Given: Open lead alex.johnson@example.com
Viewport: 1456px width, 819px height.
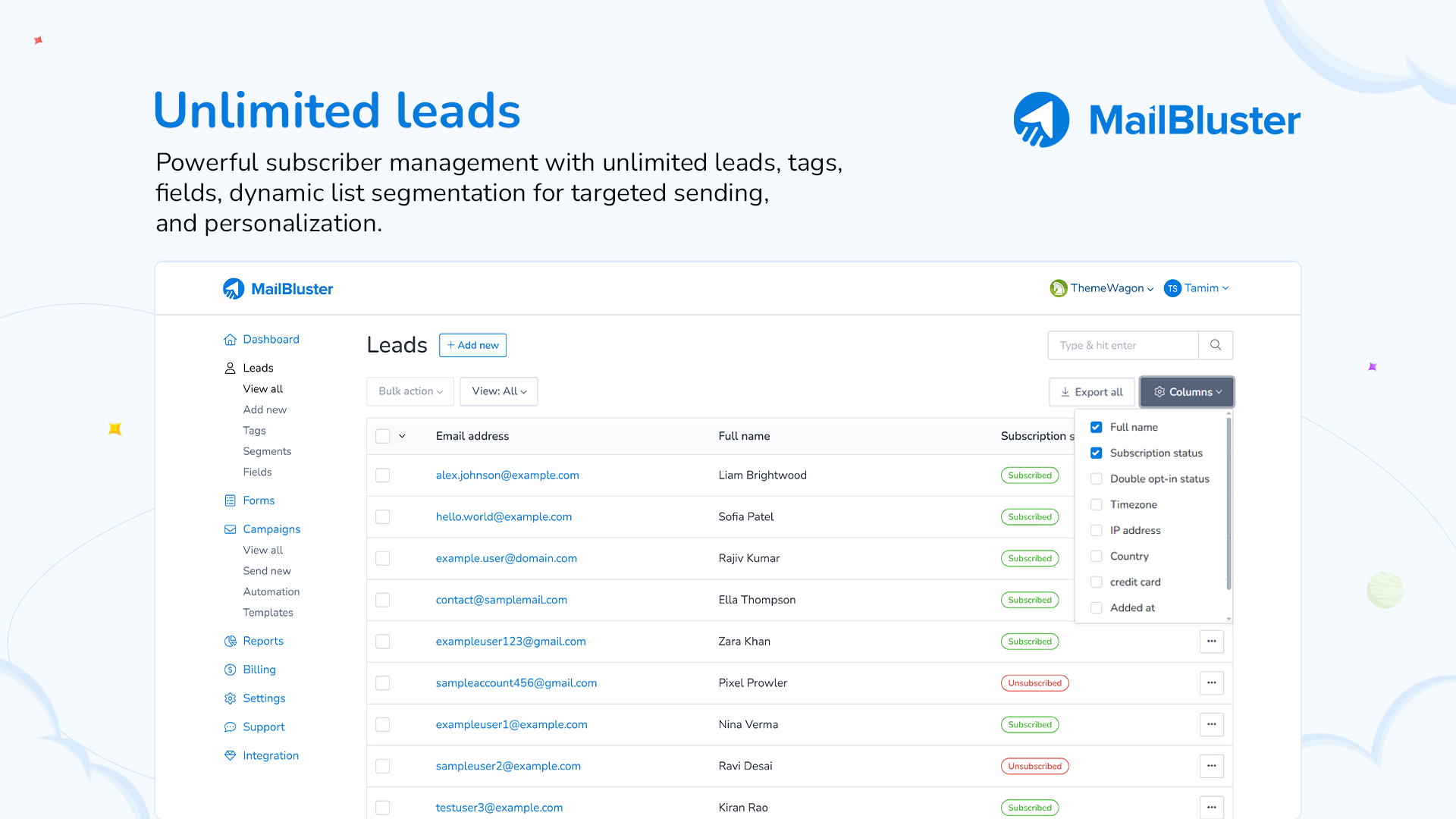Looking at the screenshot, I should click(x=507, y=475).
